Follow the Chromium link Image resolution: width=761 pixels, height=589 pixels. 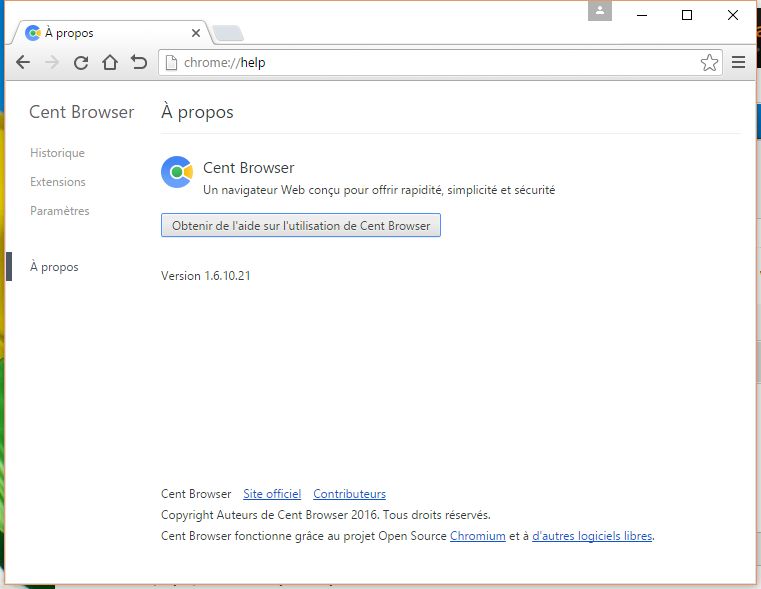478,536
